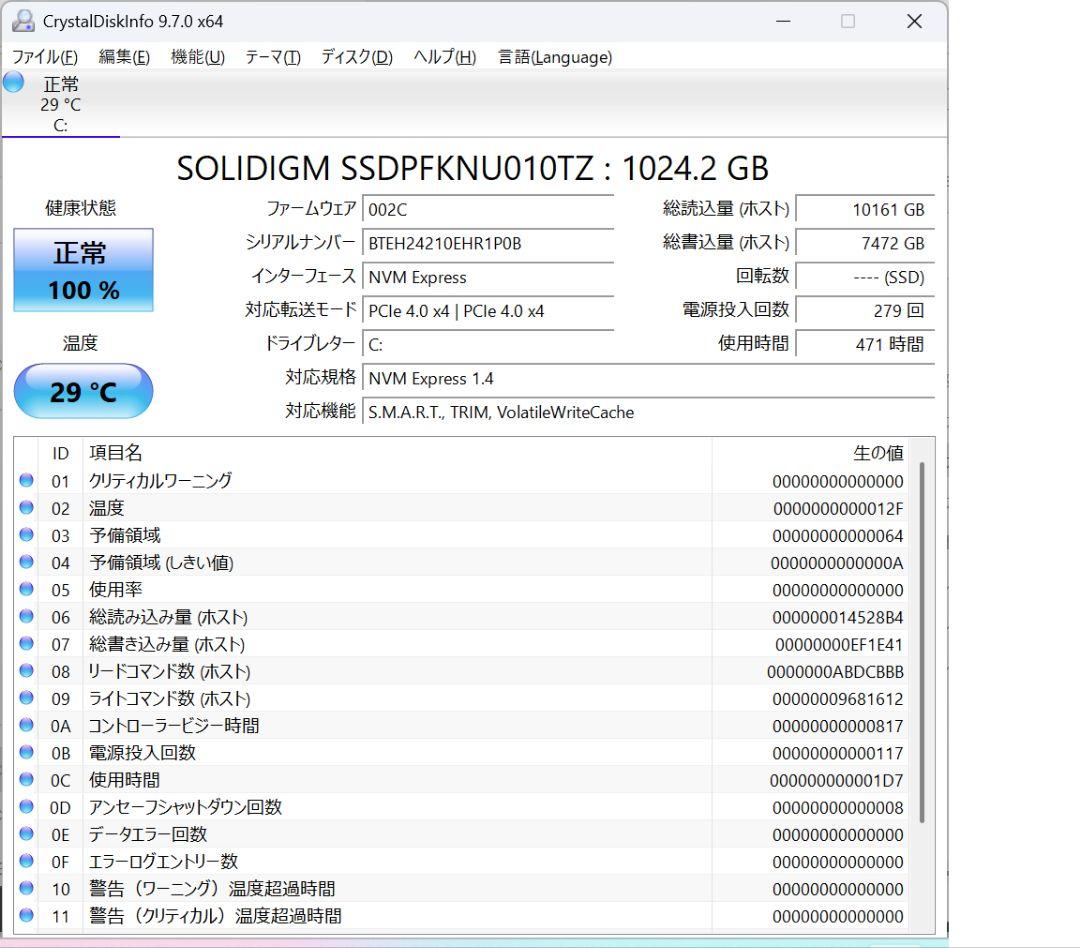The image size is (1080, 948).
Task: Select the blue 正常 100% health status button
Action: [x=83, y=269]
